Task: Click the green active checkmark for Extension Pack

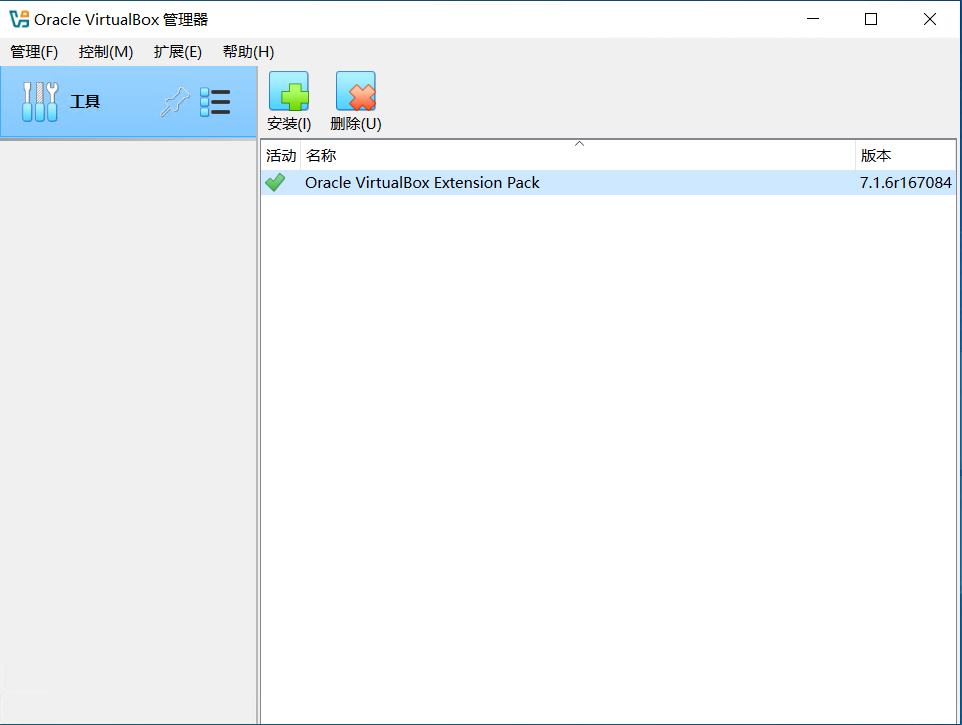Action: click(x=275, y=182)
